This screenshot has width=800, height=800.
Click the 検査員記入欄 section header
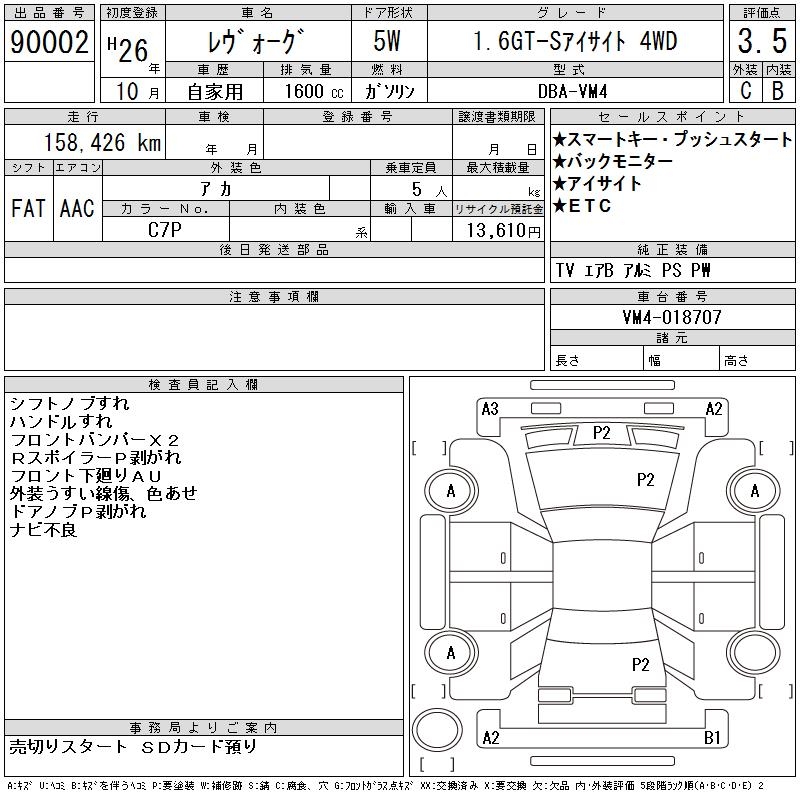click(x=204, y=385)
